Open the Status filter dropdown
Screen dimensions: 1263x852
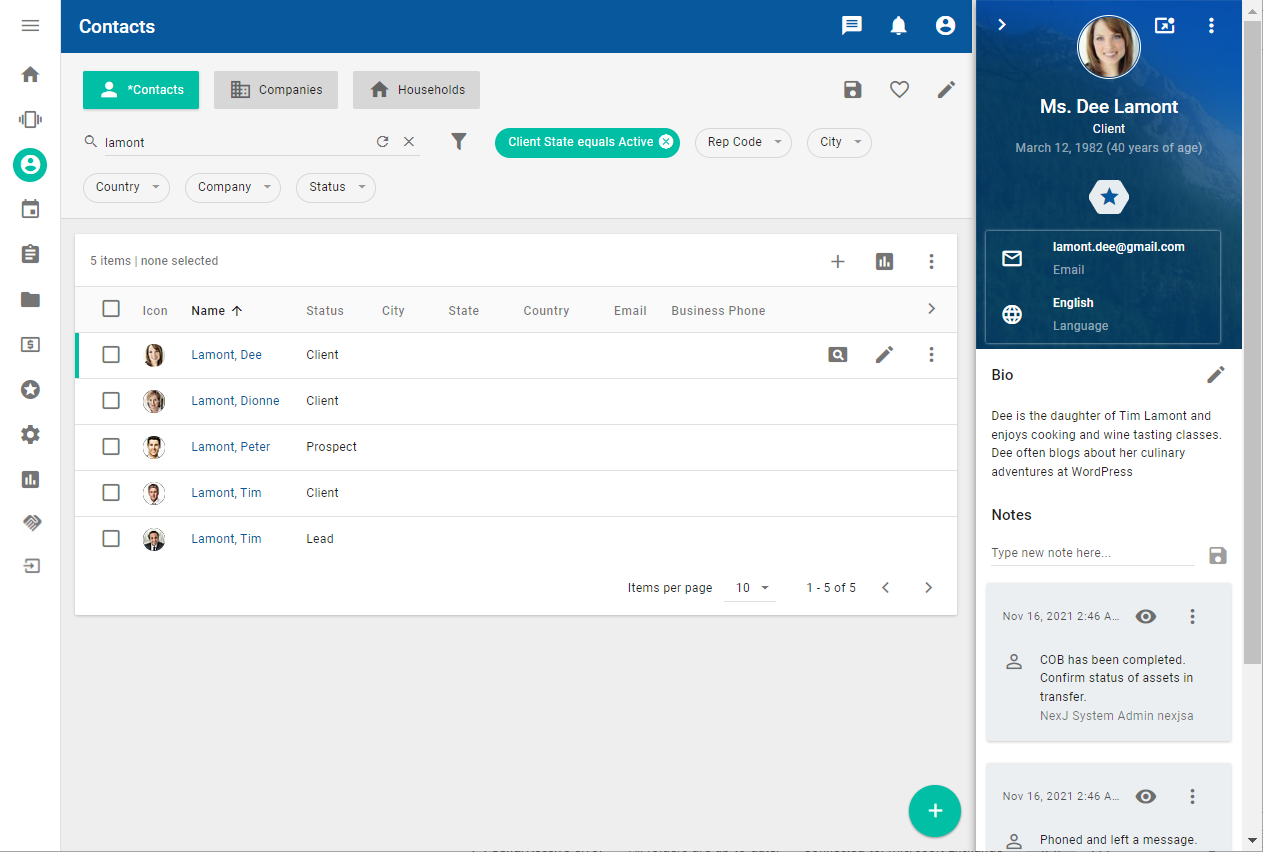click(x=335, y=187)
